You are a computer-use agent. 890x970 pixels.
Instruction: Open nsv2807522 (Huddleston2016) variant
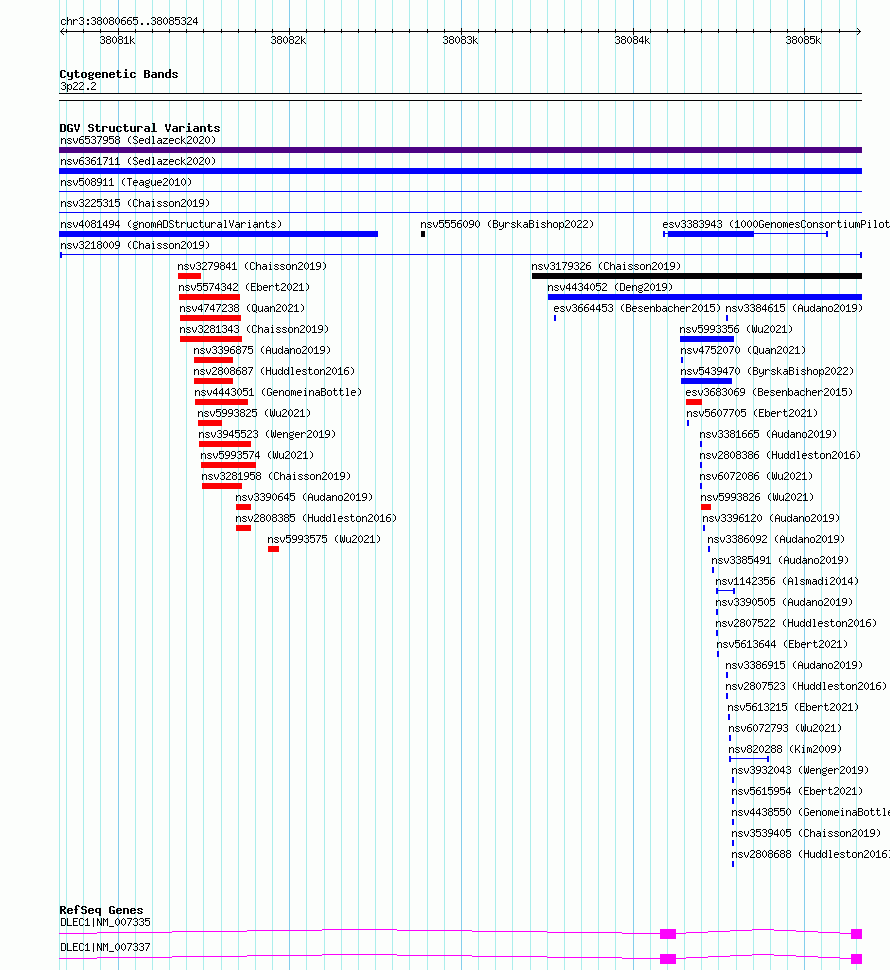tap(797, 624)
